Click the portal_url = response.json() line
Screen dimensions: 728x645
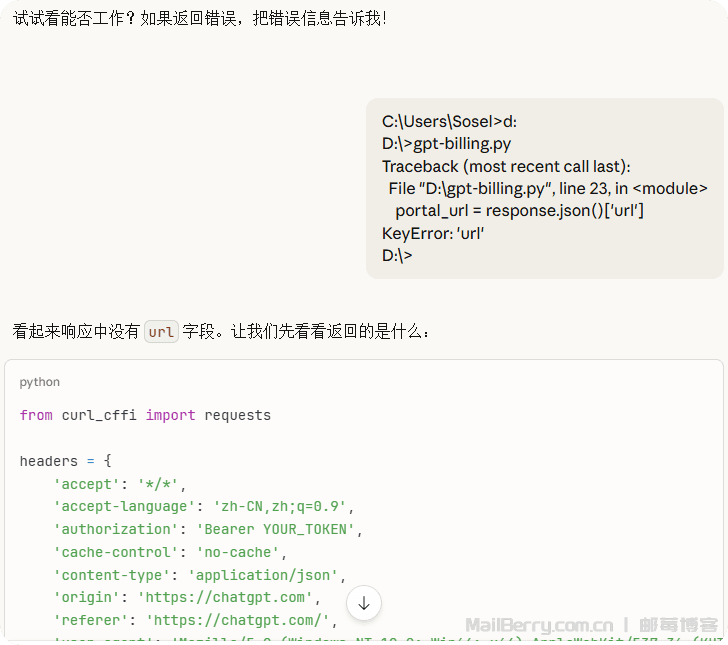519,211
